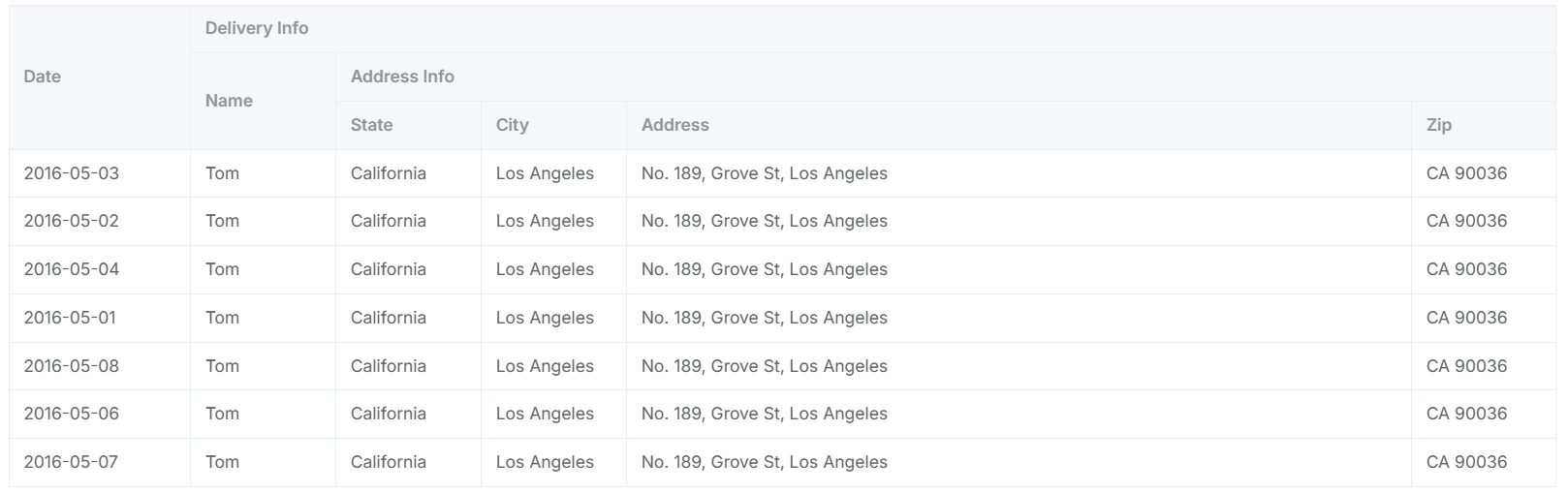Click the Address column header
1568x493 pixels.
coord(674,125)
